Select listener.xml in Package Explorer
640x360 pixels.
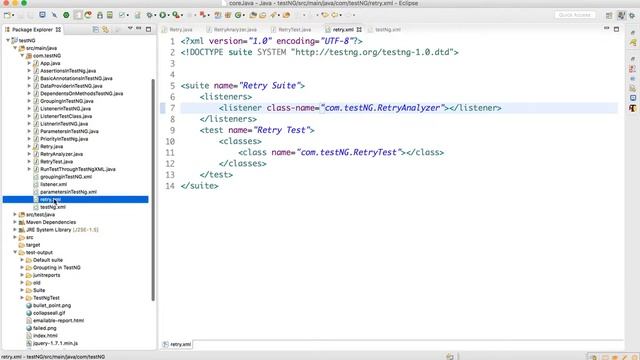pos(53,184)
